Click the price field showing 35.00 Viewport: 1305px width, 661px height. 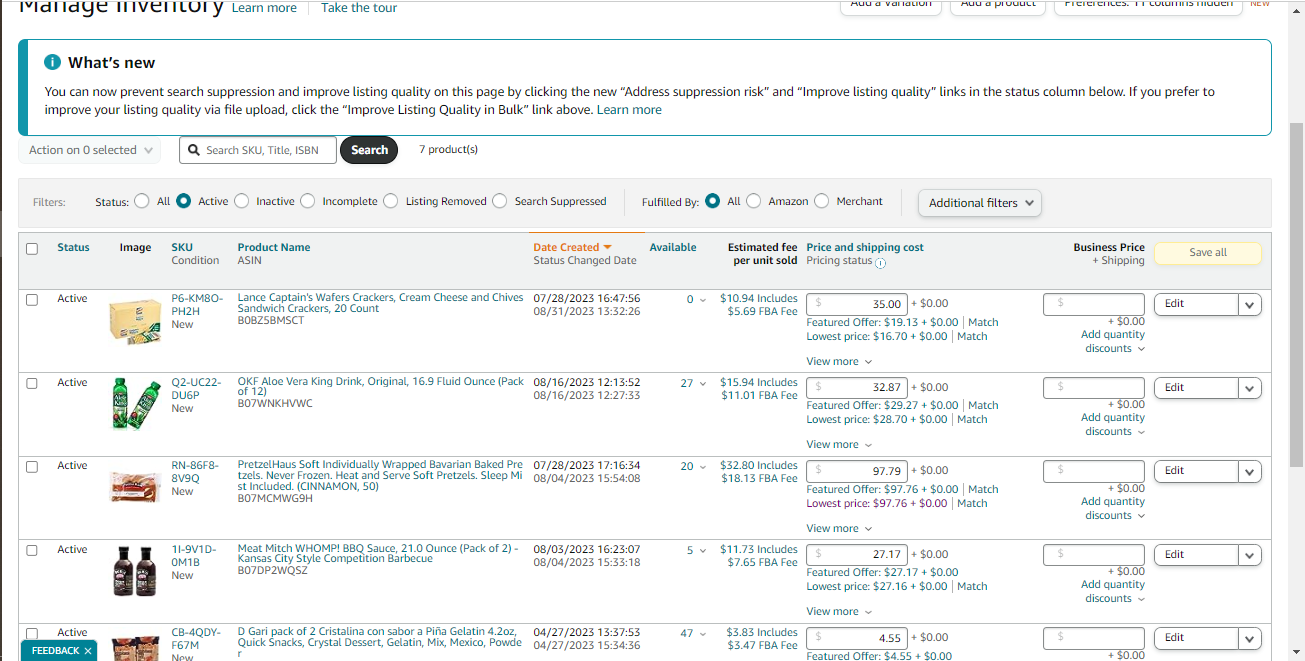[x=857, y=304]
